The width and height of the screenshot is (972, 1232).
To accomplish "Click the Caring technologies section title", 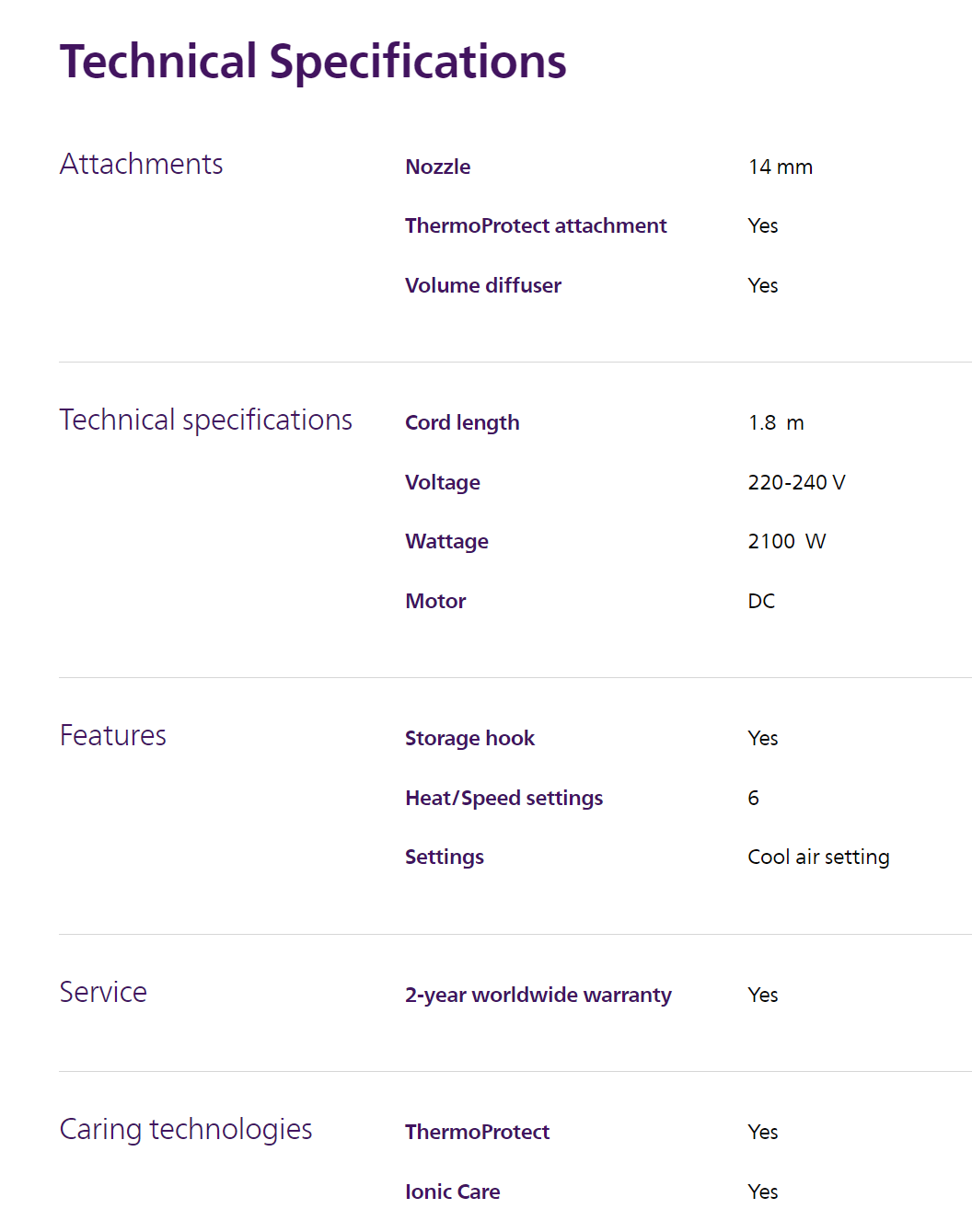I will [x=185, y=1129].
